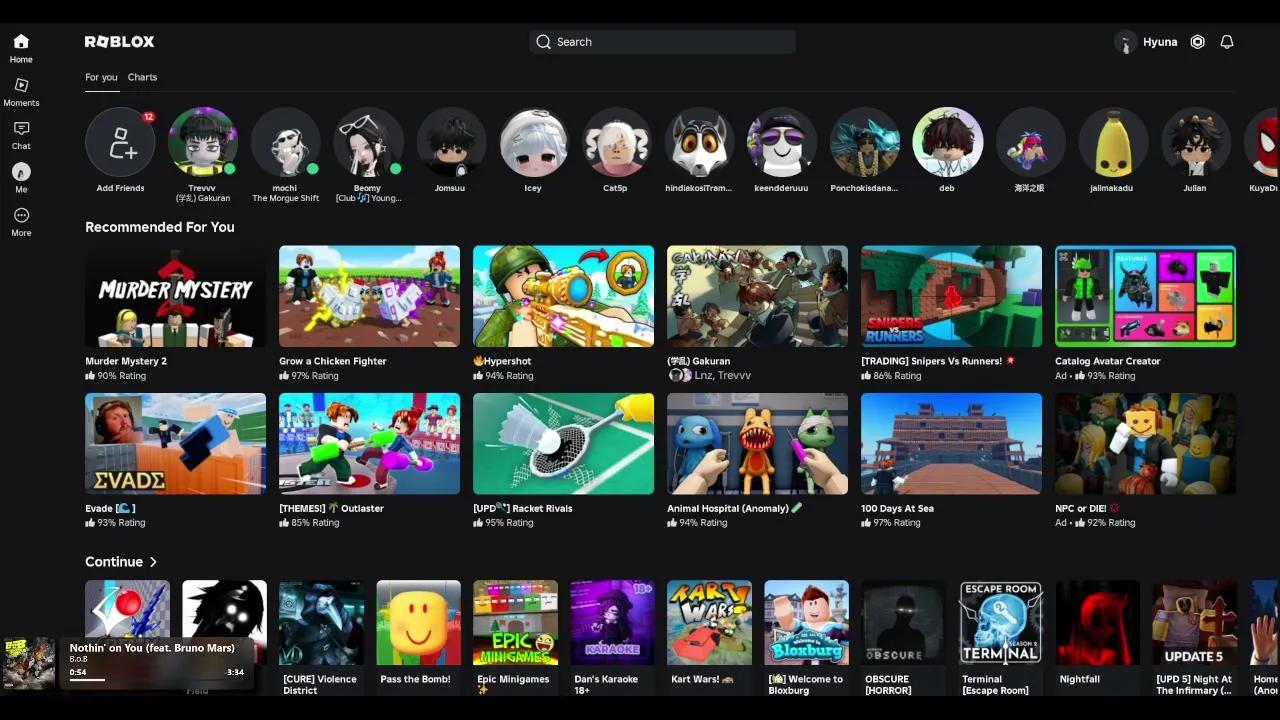1280x720 pixels.
Task: Click the Murder Mystery 2 title text
Action: (x=126, y=361)
